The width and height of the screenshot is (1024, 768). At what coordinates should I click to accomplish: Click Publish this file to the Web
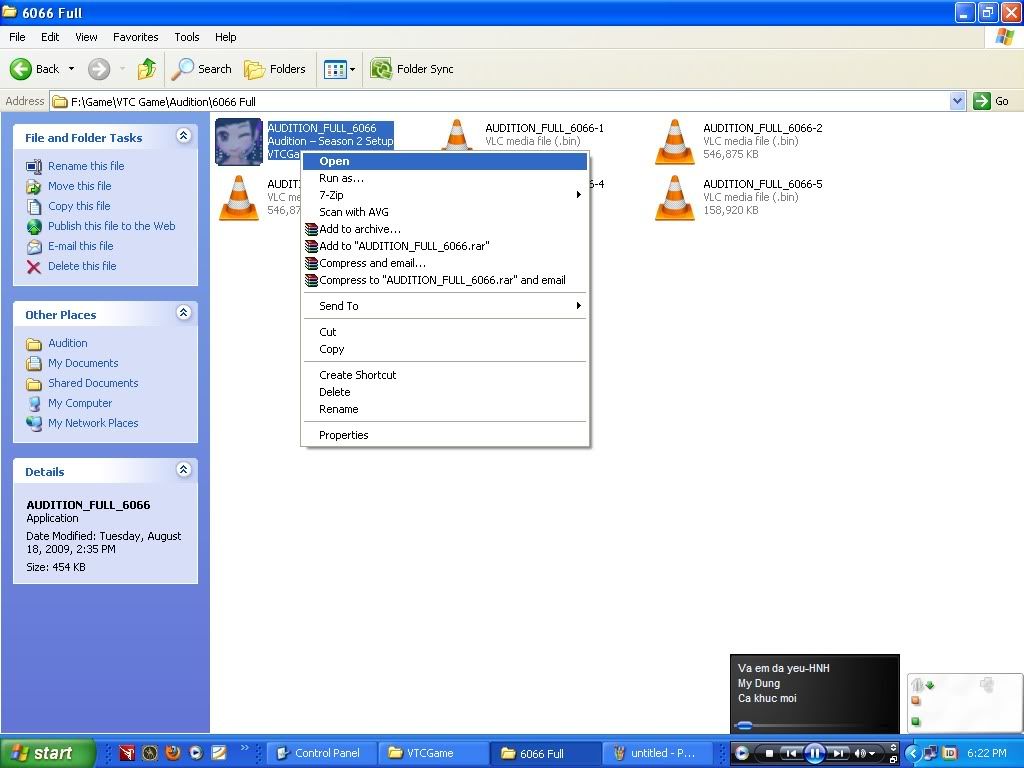pyautogui.click(x=112, y=226)
